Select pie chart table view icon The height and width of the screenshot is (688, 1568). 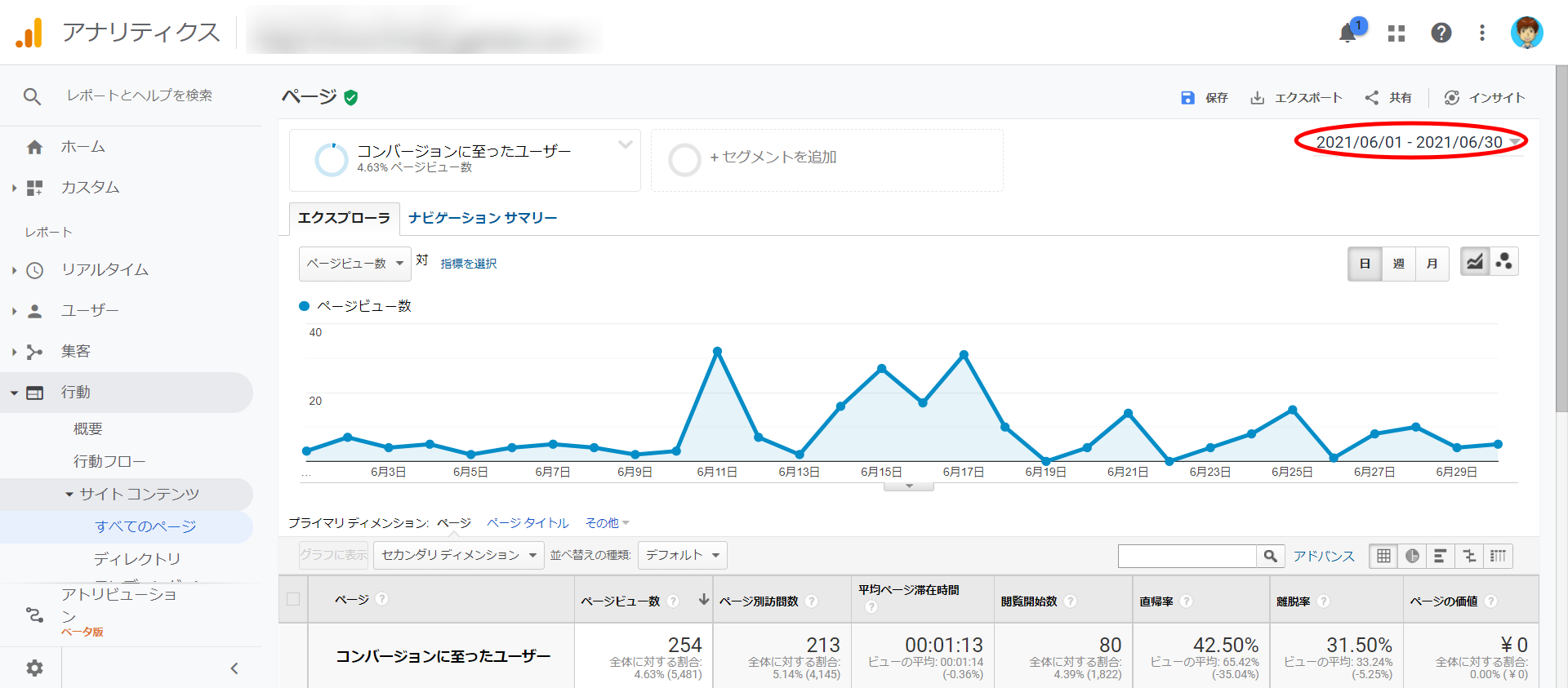click(x=1412, y=556)
